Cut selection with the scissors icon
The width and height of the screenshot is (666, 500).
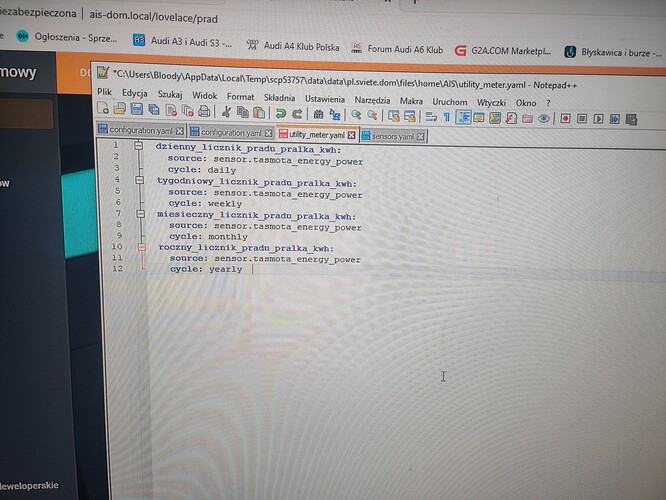coord(226,112)
